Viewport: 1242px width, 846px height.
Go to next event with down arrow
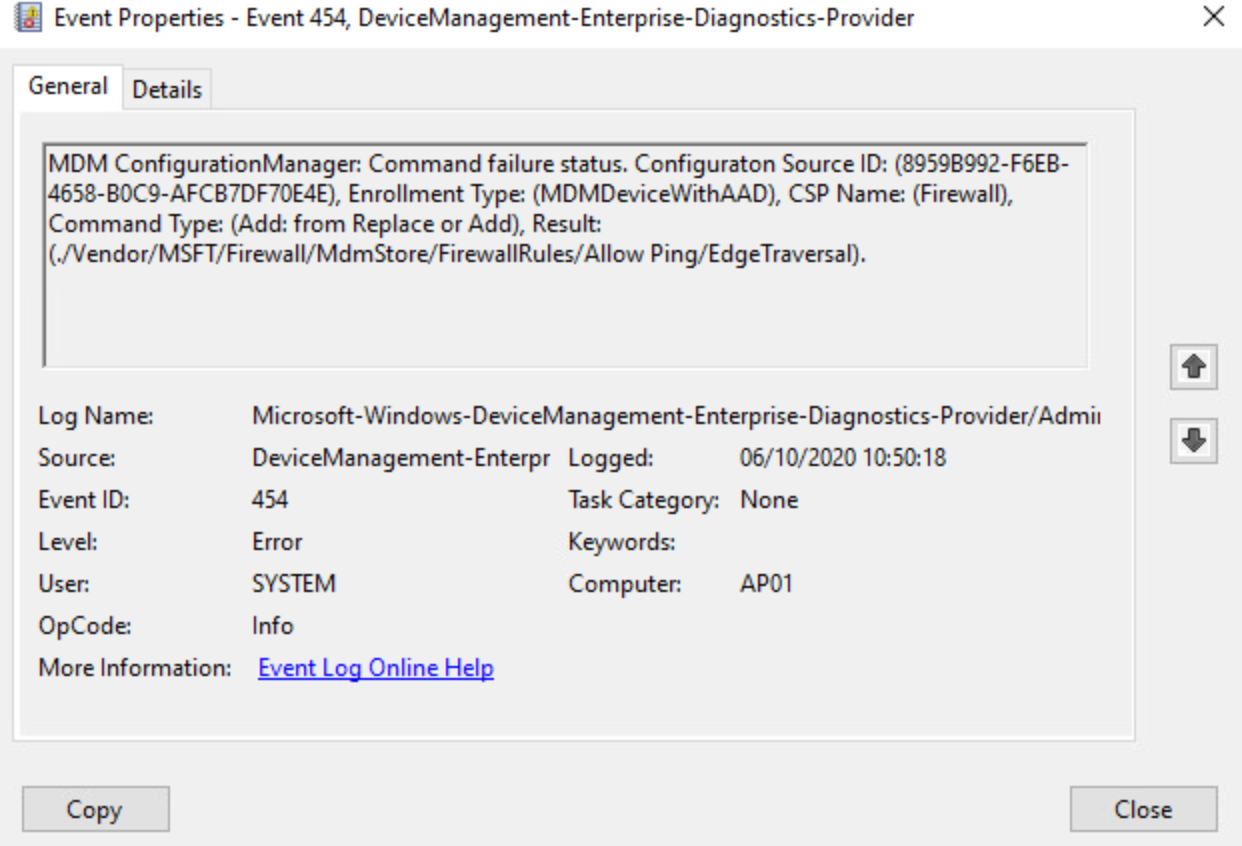click(1192, 440)
